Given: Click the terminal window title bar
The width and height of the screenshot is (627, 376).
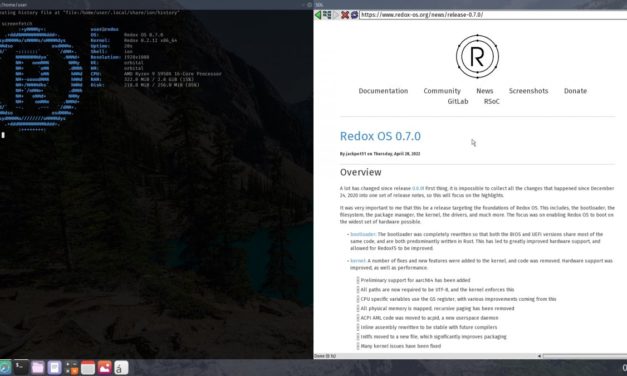Looking at the screenshot, I should (156, 5).
